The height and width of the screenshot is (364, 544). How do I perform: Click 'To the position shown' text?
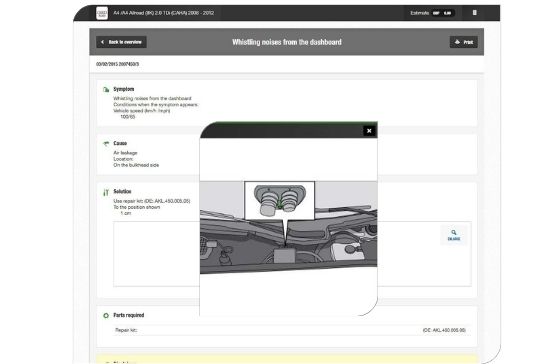137,207
